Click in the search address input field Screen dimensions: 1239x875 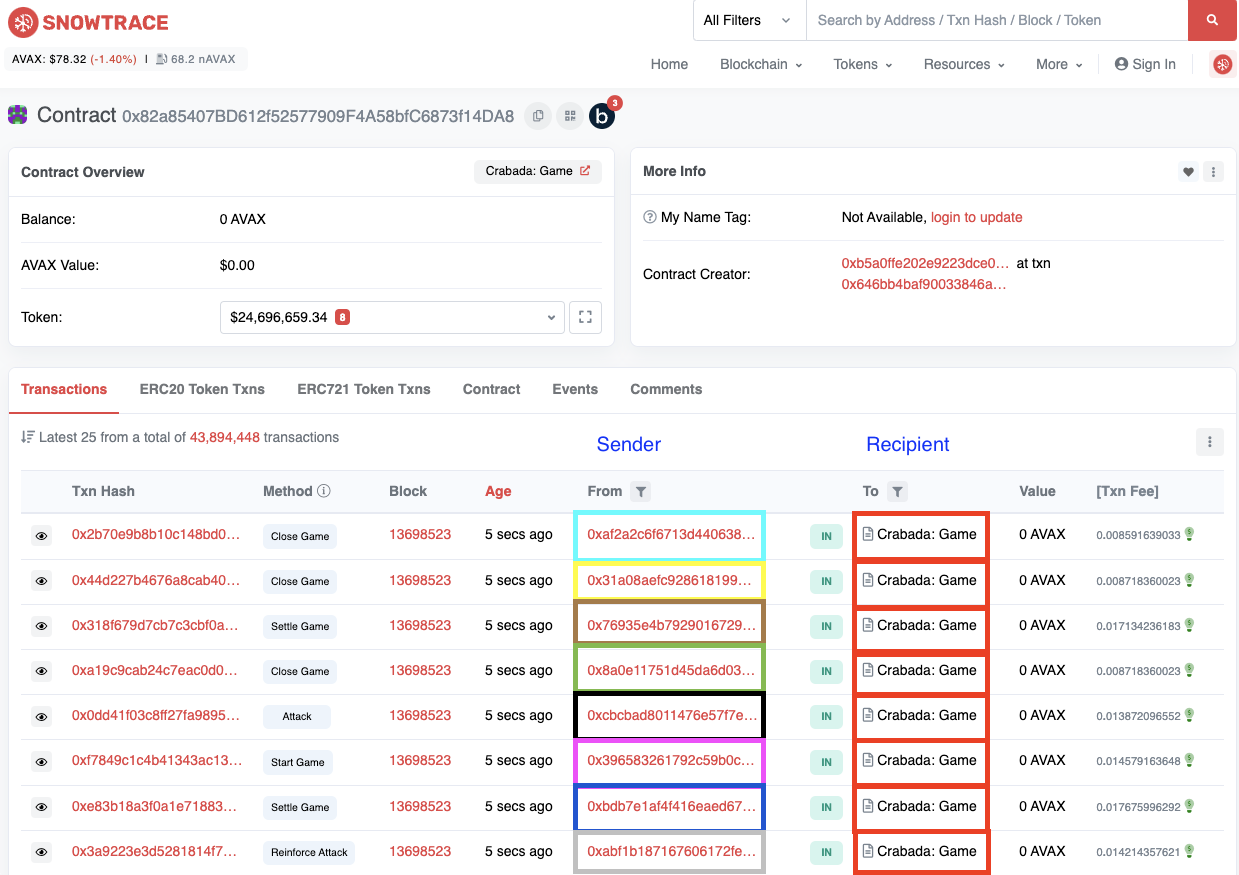[997, 20]
